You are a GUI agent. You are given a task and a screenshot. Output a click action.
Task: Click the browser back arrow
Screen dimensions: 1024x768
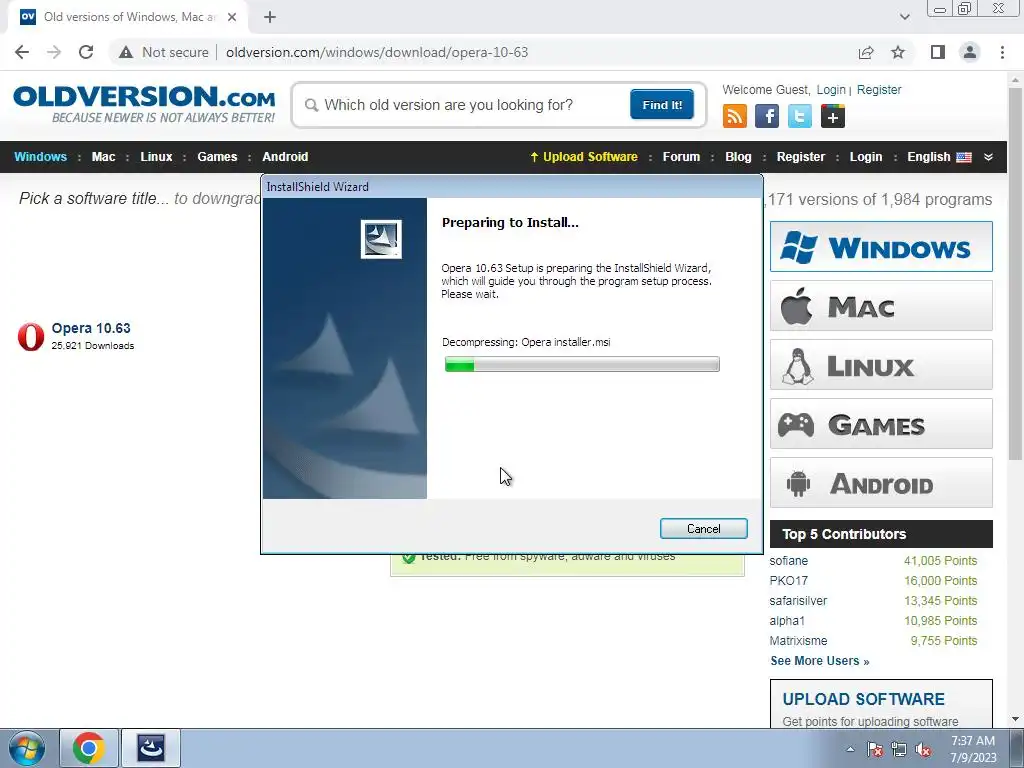point(22,52)
